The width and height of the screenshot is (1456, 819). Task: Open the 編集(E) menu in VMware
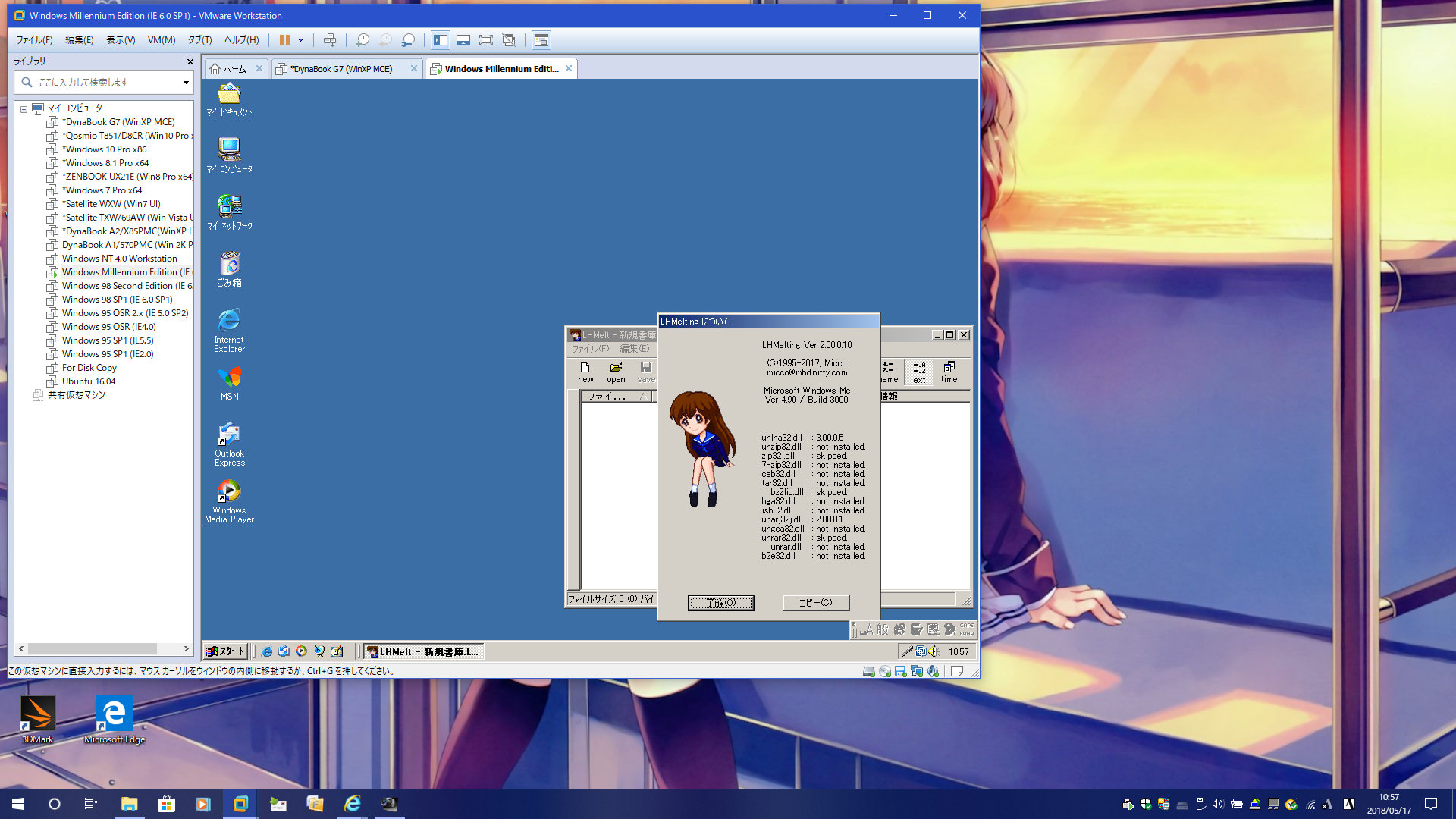(80, 40)
